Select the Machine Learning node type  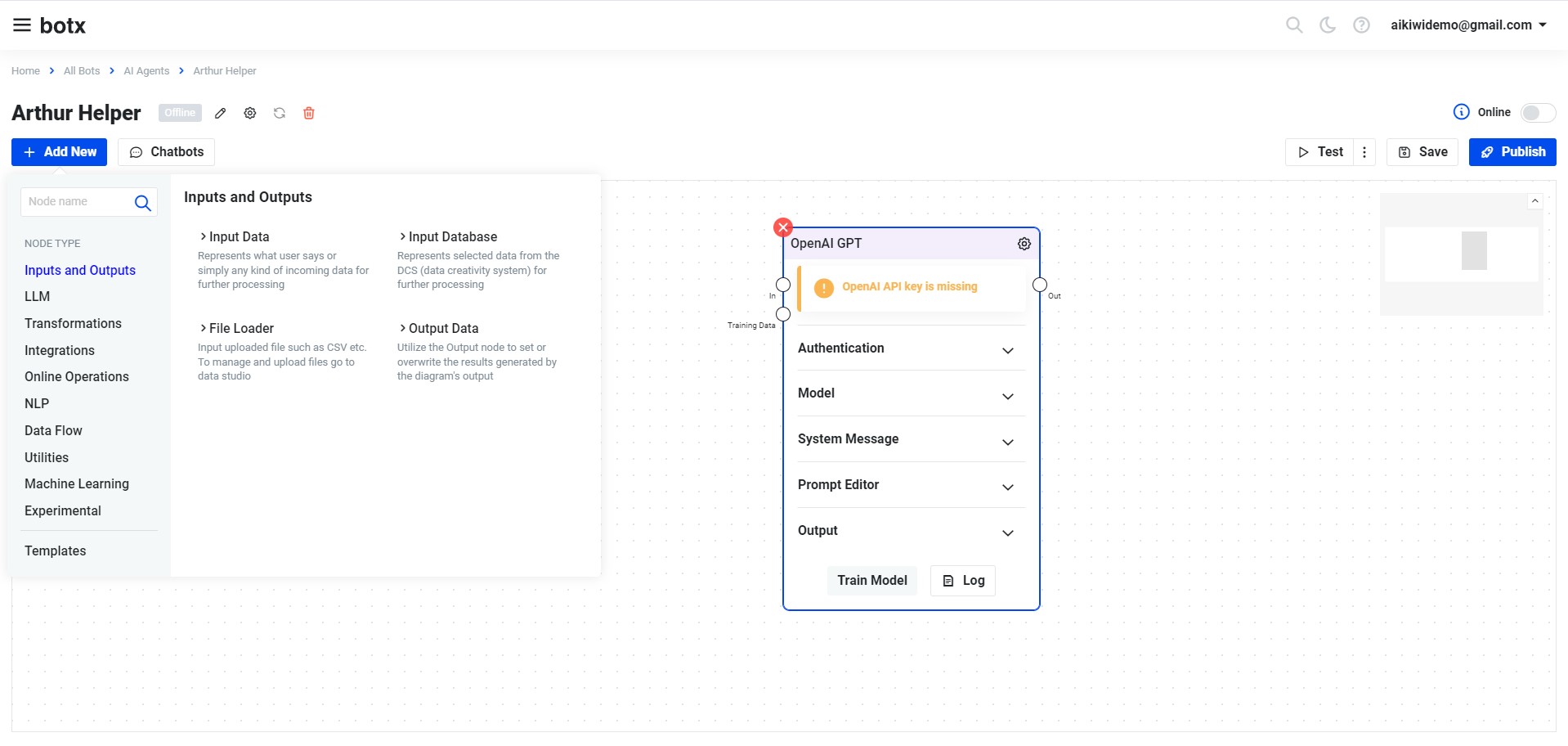point(77,484)
